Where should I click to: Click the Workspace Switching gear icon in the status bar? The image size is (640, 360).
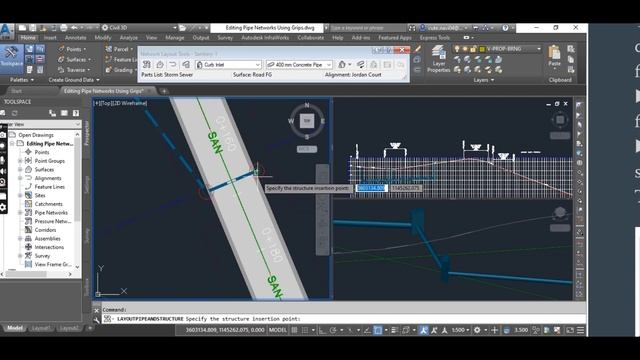coord(477,330)
